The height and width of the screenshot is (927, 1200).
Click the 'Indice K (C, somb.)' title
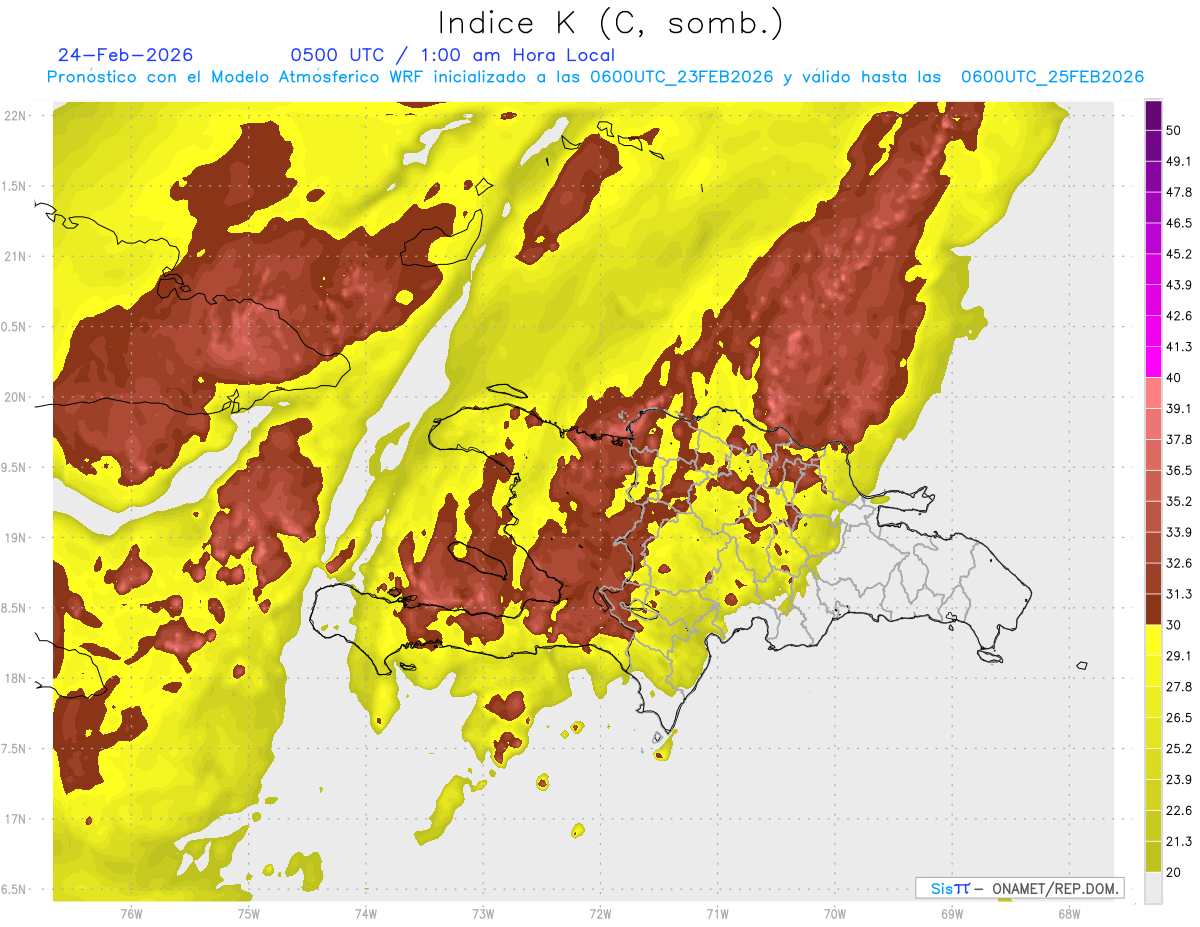click(x=611, y=24)
